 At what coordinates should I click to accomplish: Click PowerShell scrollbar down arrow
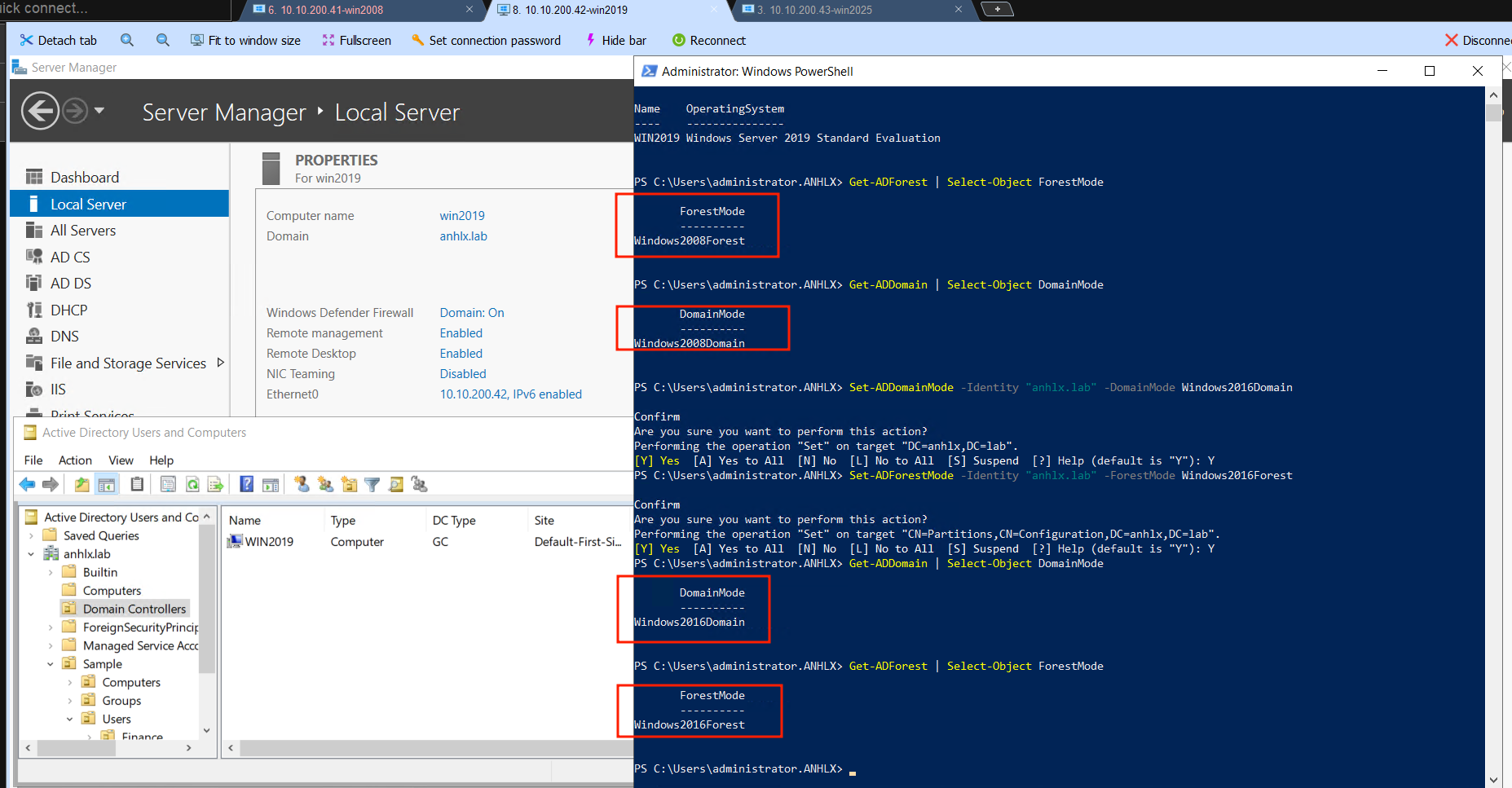point(1493,780)
